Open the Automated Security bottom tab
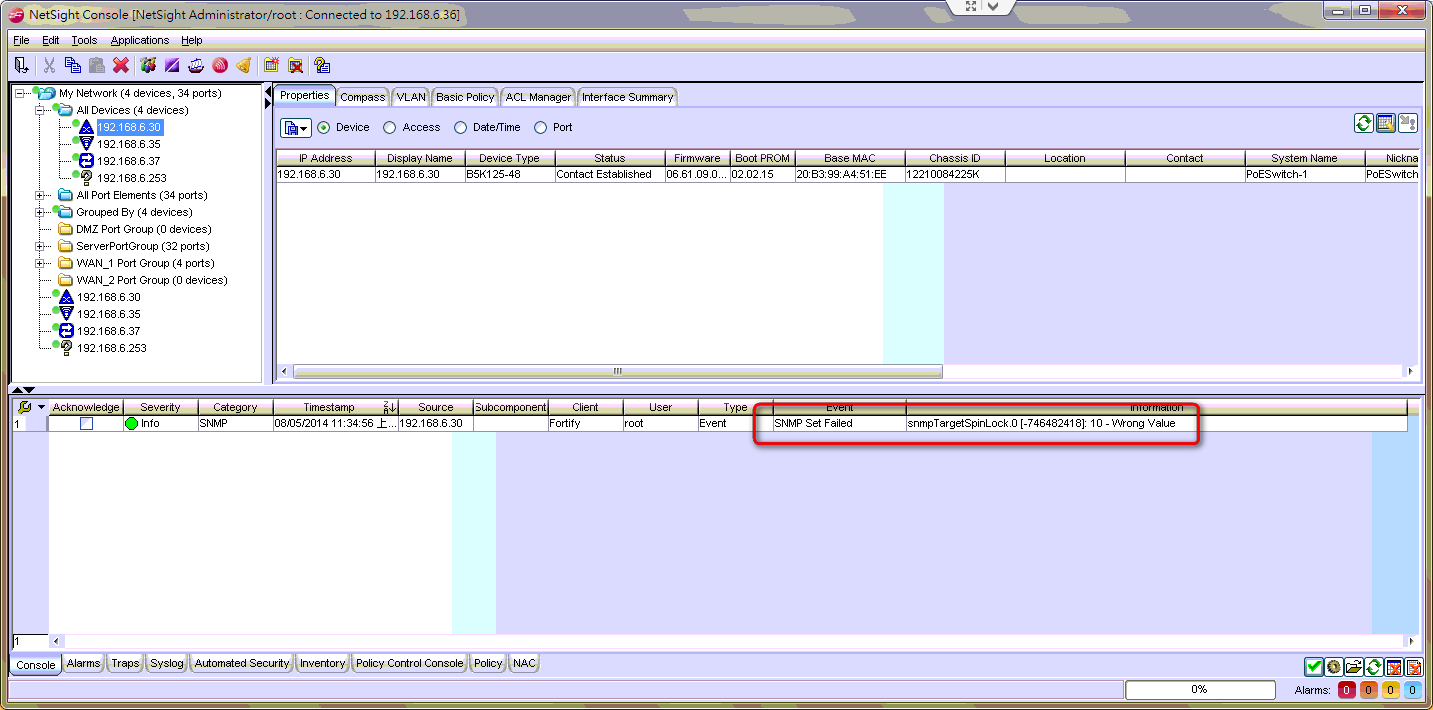 [242, 663]
